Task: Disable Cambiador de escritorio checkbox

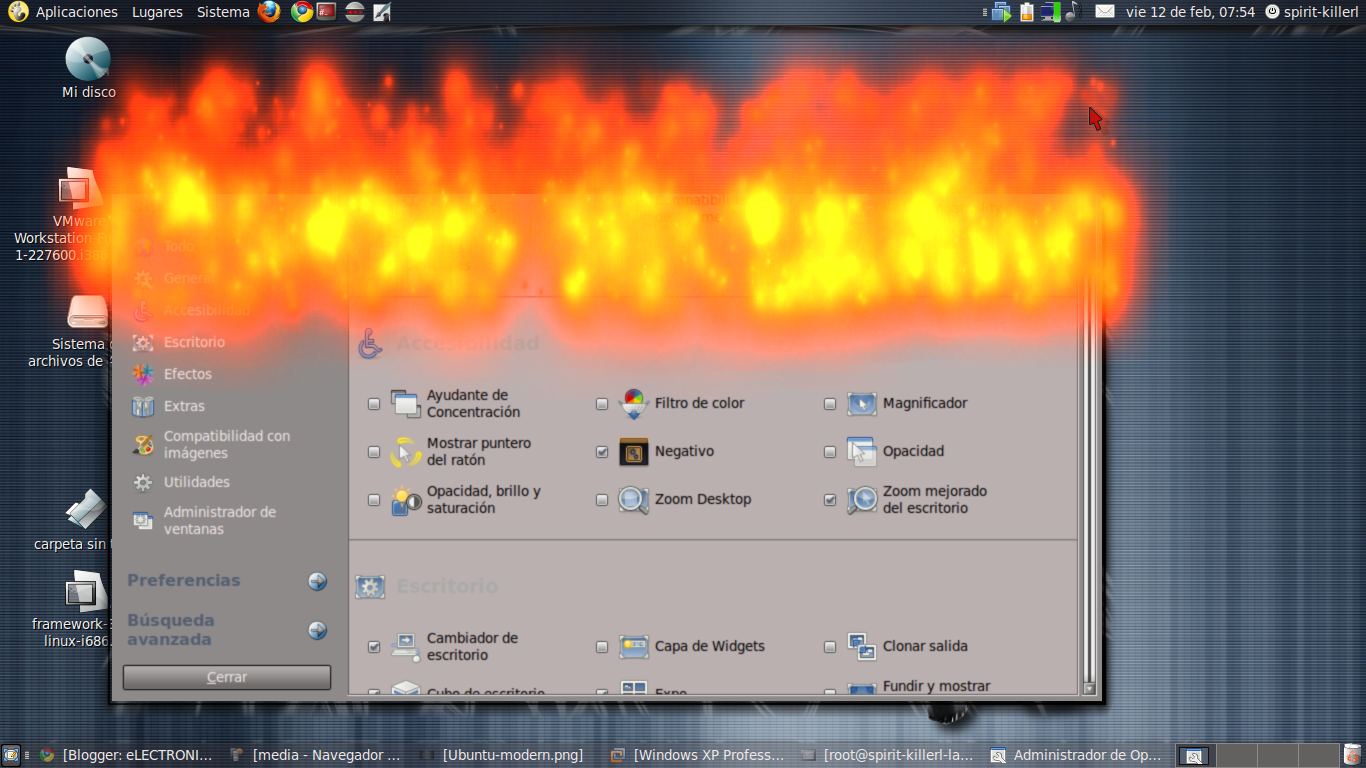Action: pyautogui.click(x=374, y=647)
